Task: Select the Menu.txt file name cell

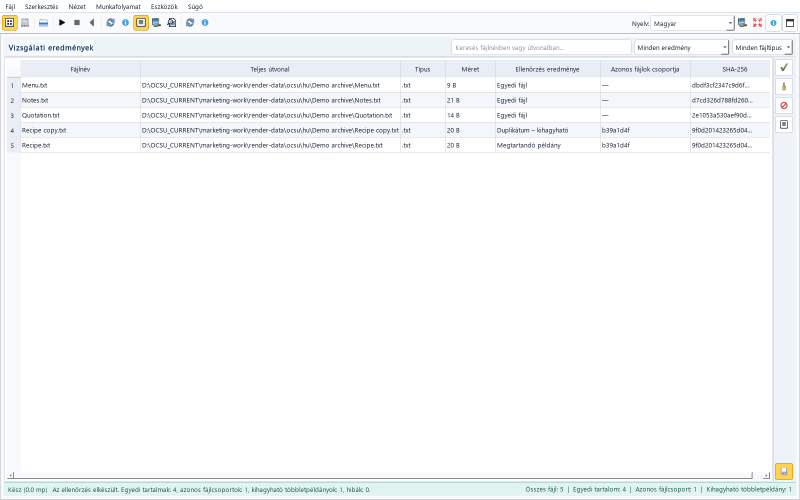Action: pos(80,85)
